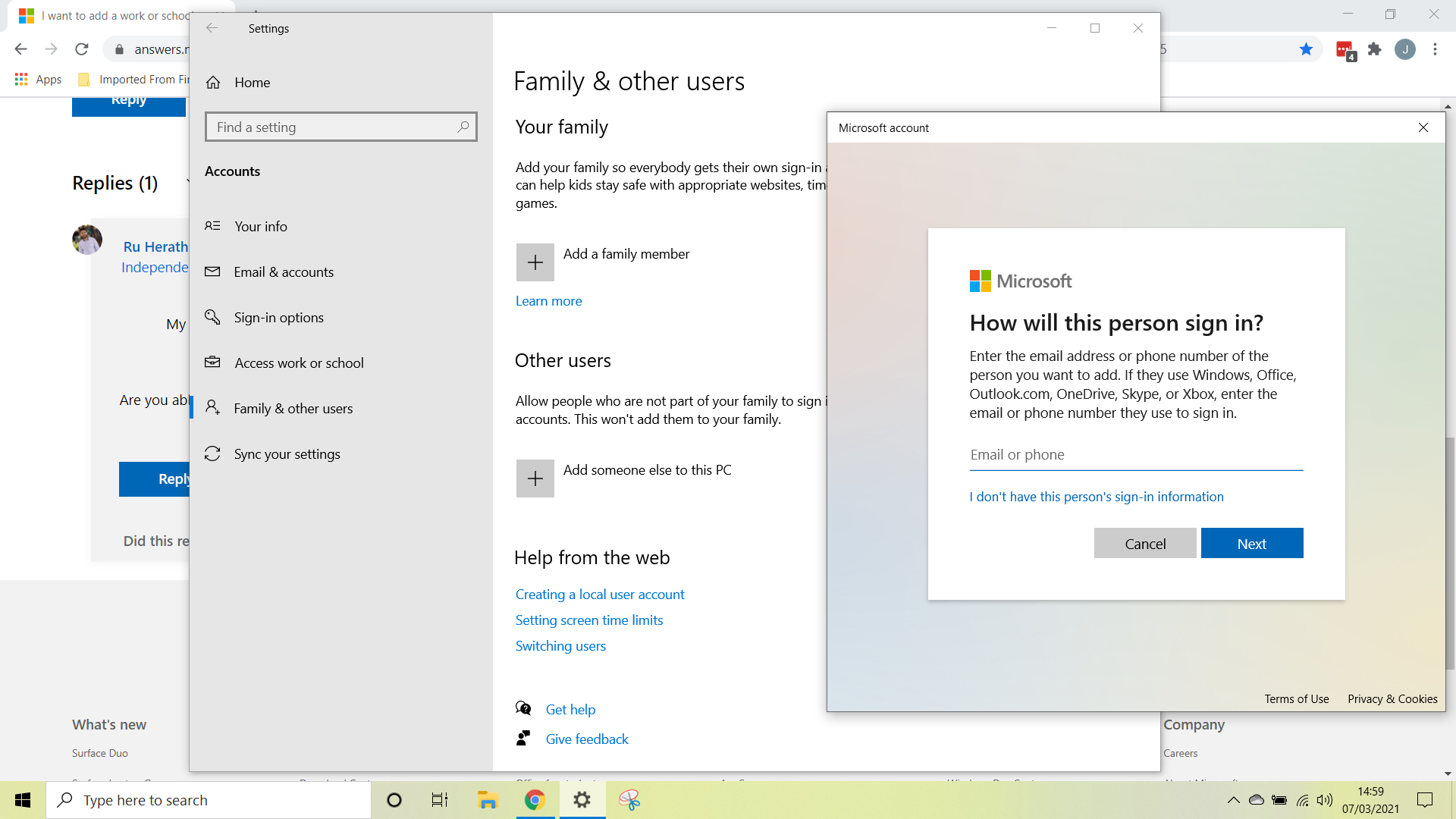The image size is (1456, 819).
Task: Click the plus icon to add a family member
Action: [x=535, y=262]
